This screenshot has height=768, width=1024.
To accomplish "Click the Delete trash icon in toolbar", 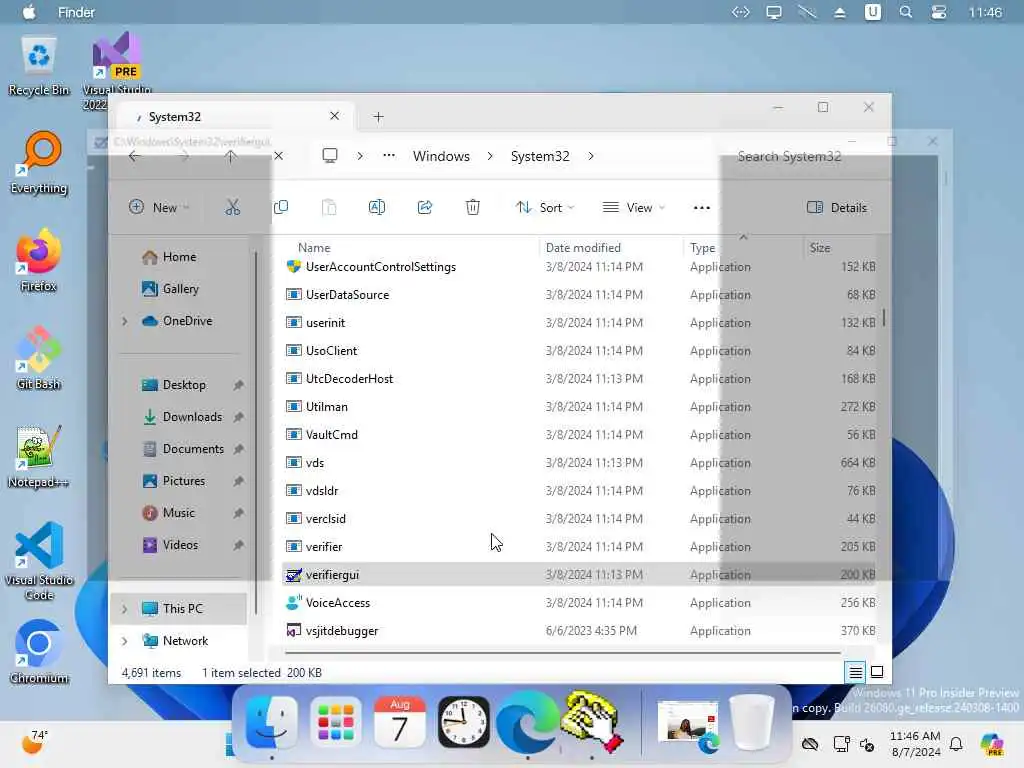I will pos(473,208).
